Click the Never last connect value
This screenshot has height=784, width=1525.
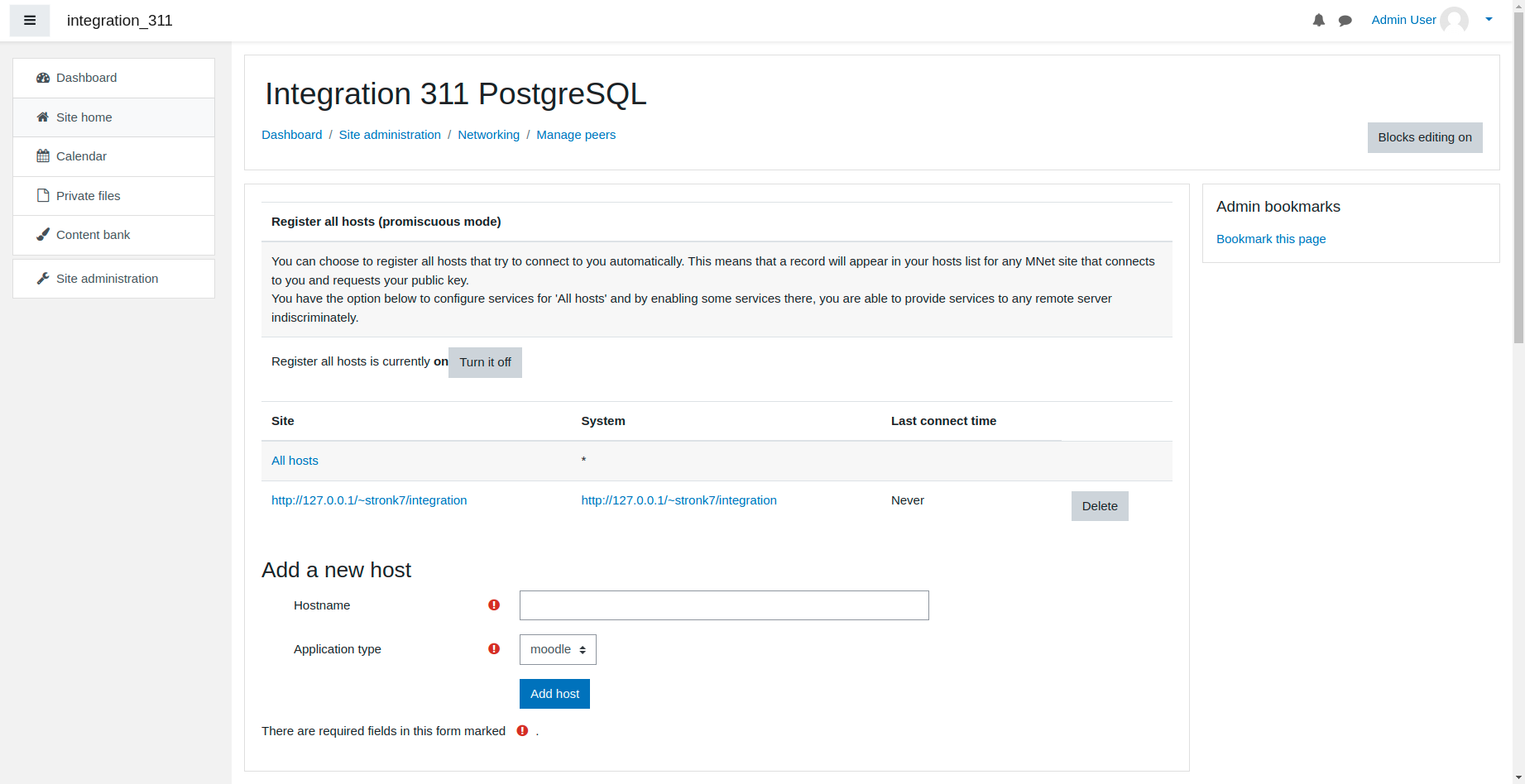point(908,500)
